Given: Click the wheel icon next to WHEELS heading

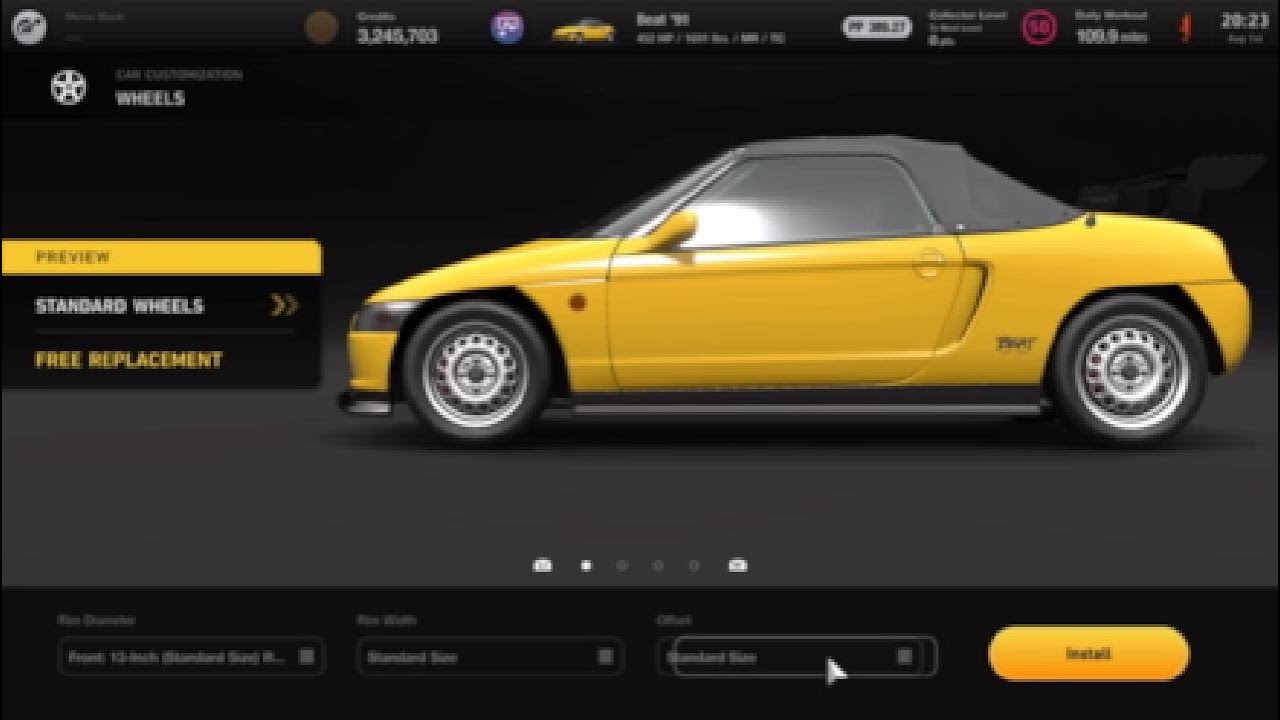Looking at the screenshot, I should click(69, 87).
